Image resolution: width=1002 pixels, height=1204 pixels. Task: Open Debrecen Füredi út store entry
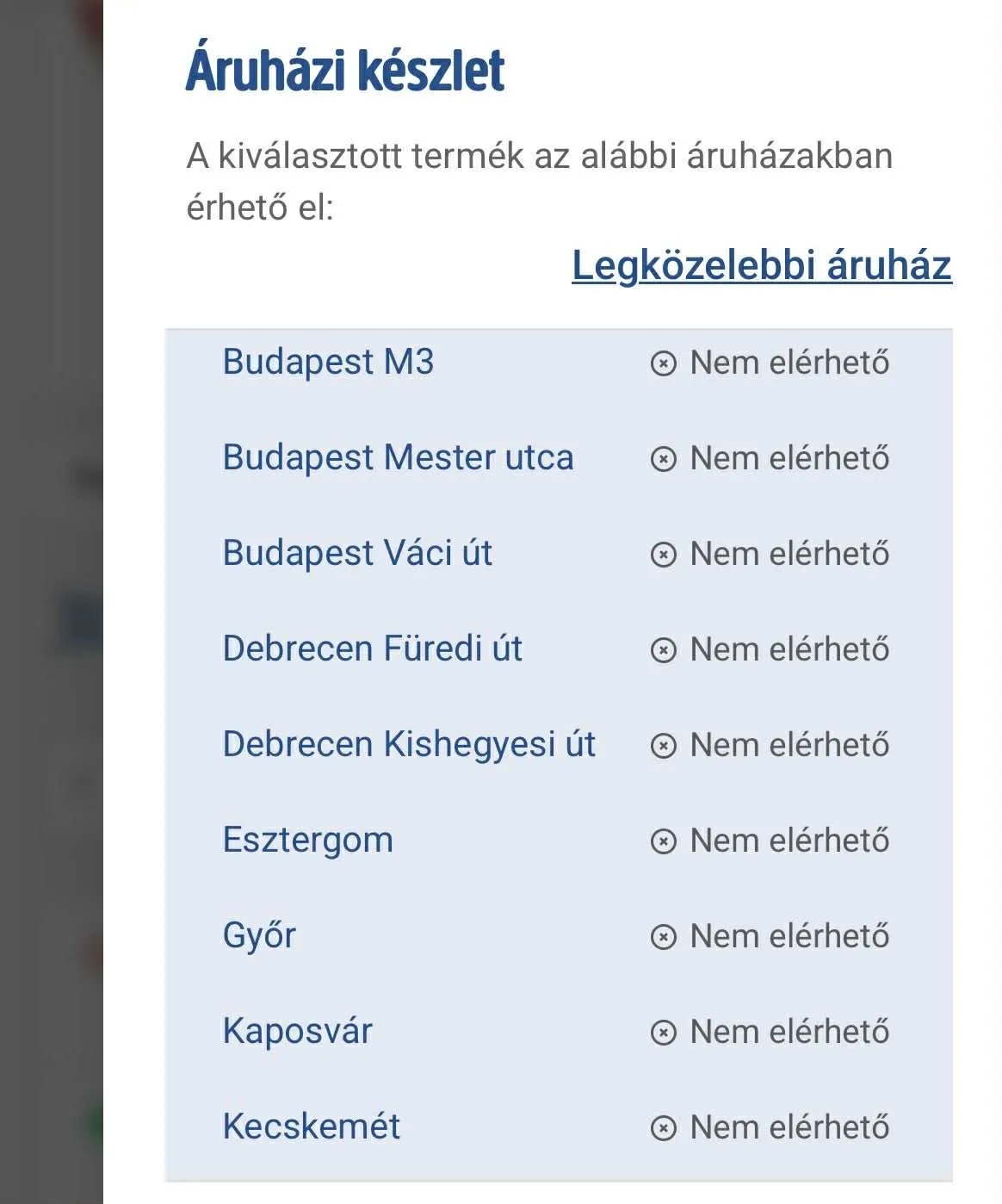pos(372,649)
